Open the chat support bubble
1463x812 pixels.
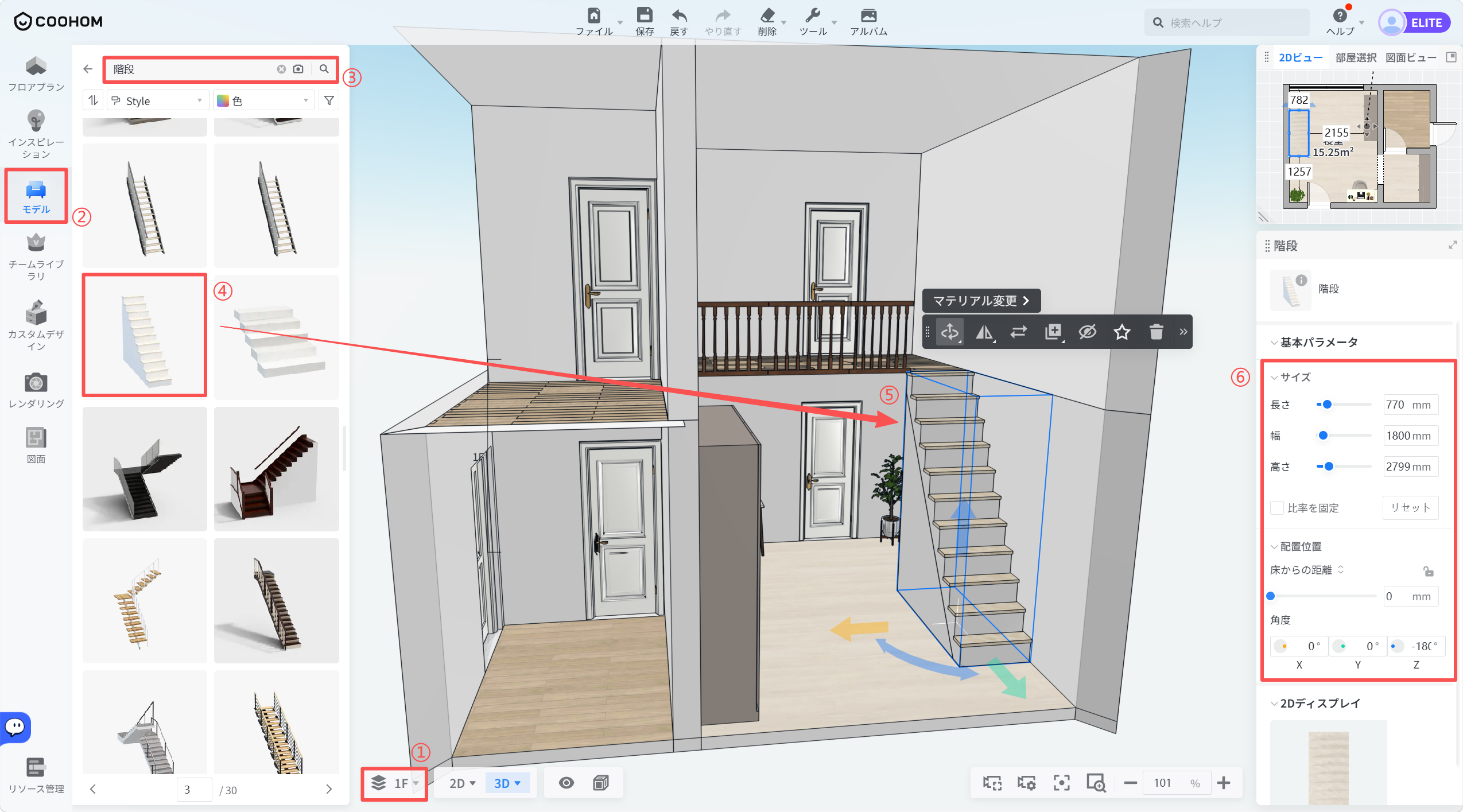tap(15, 727)
